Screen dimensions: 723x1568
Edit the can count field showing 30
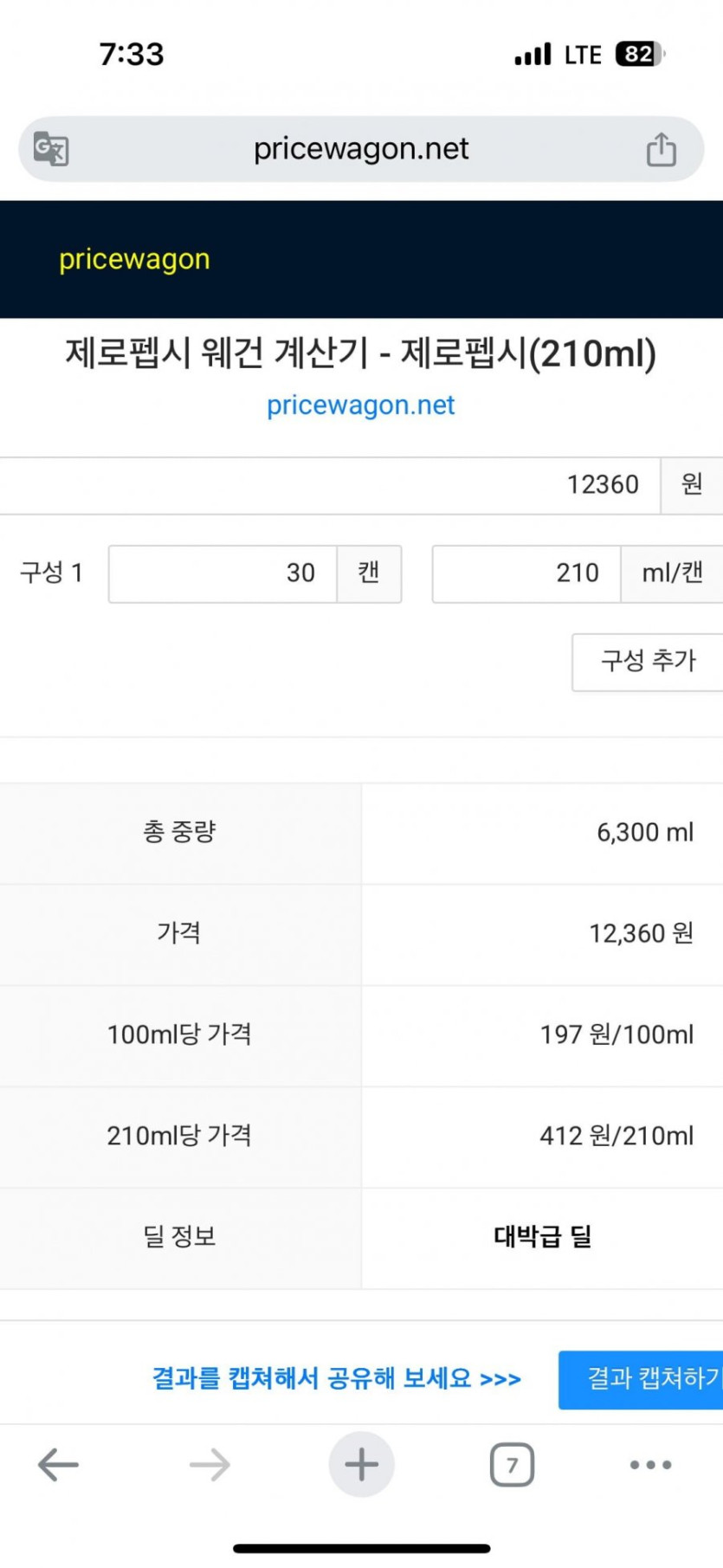pyautogui.click(x=223, y=573)
